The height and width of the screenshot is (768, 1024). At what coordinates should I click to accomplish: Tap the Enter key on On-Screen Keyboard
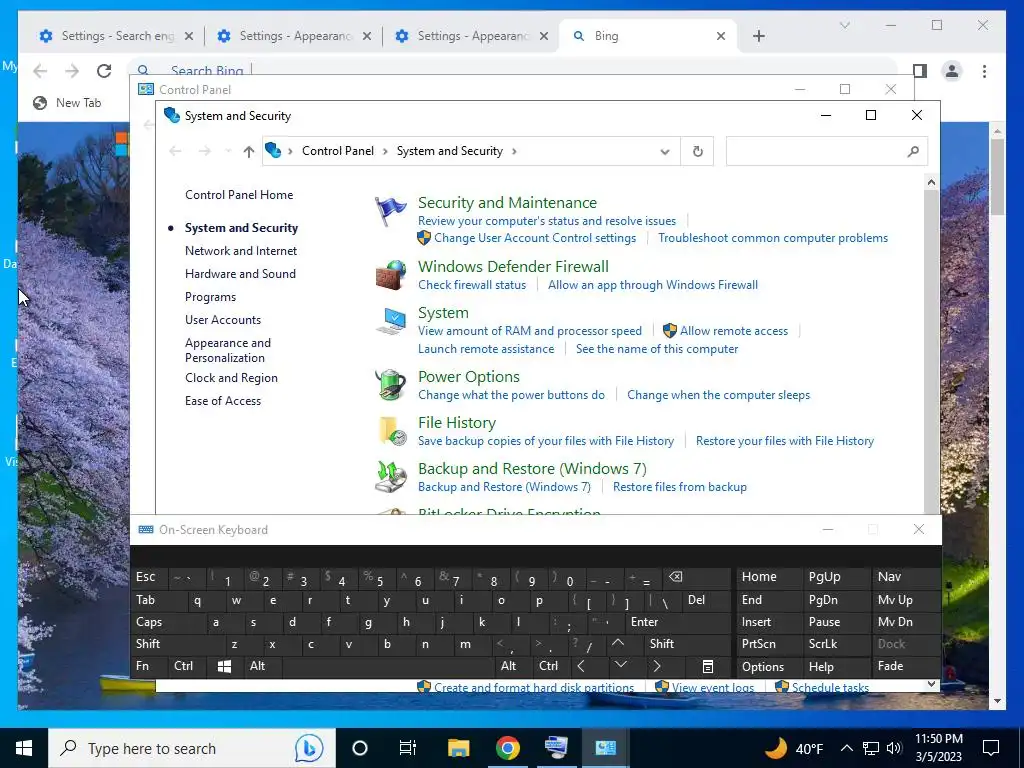(679, 622)
